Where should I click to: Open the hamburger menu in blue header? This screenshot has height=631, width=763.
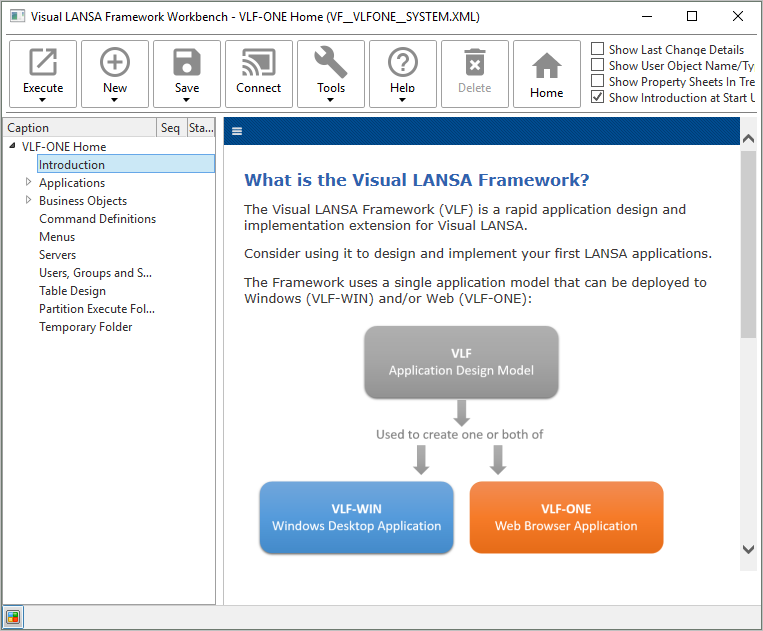click(x=237, y=131)
